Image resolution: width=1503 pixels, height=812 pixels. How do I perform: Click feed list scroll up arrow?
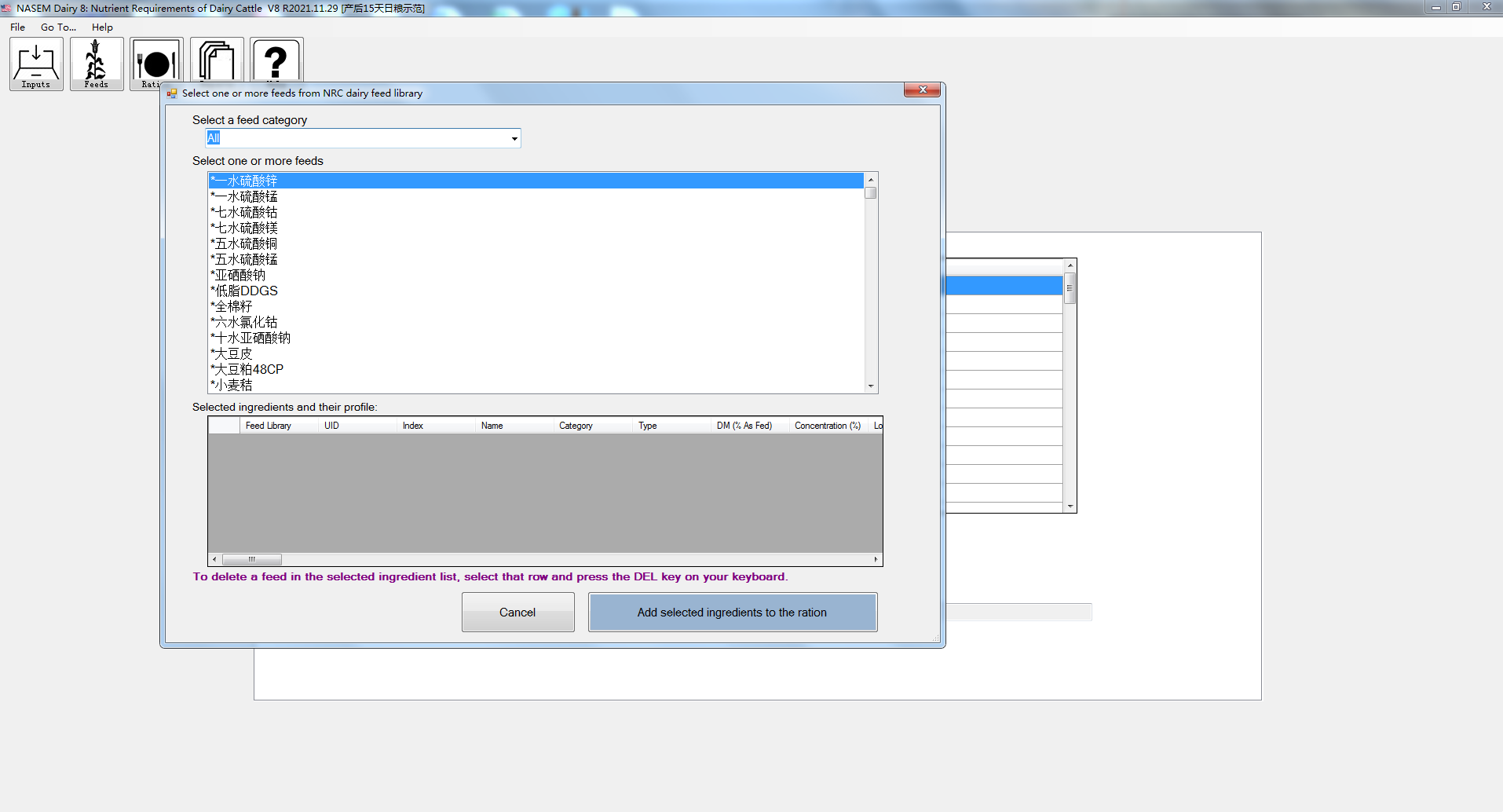(871, 180)
